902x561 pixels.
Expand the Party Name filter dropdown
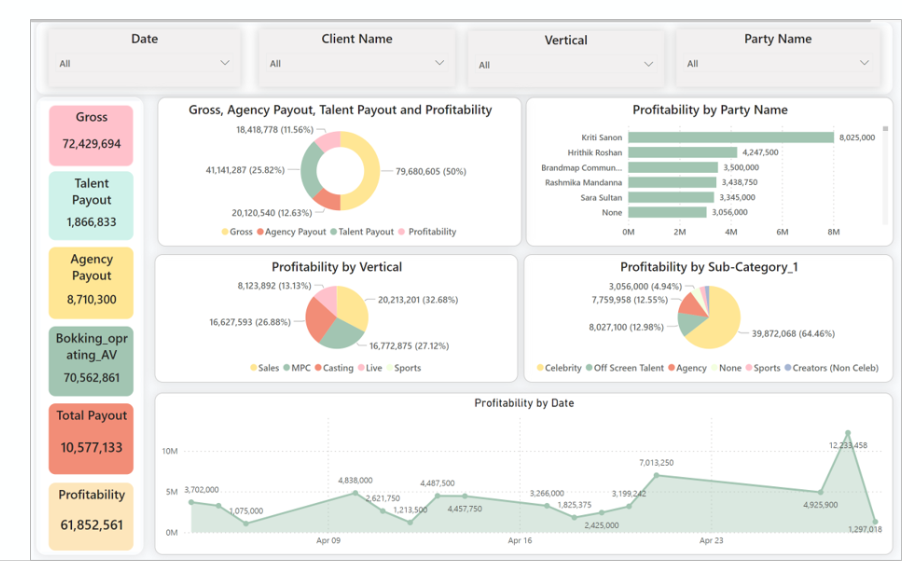[864, 63]
